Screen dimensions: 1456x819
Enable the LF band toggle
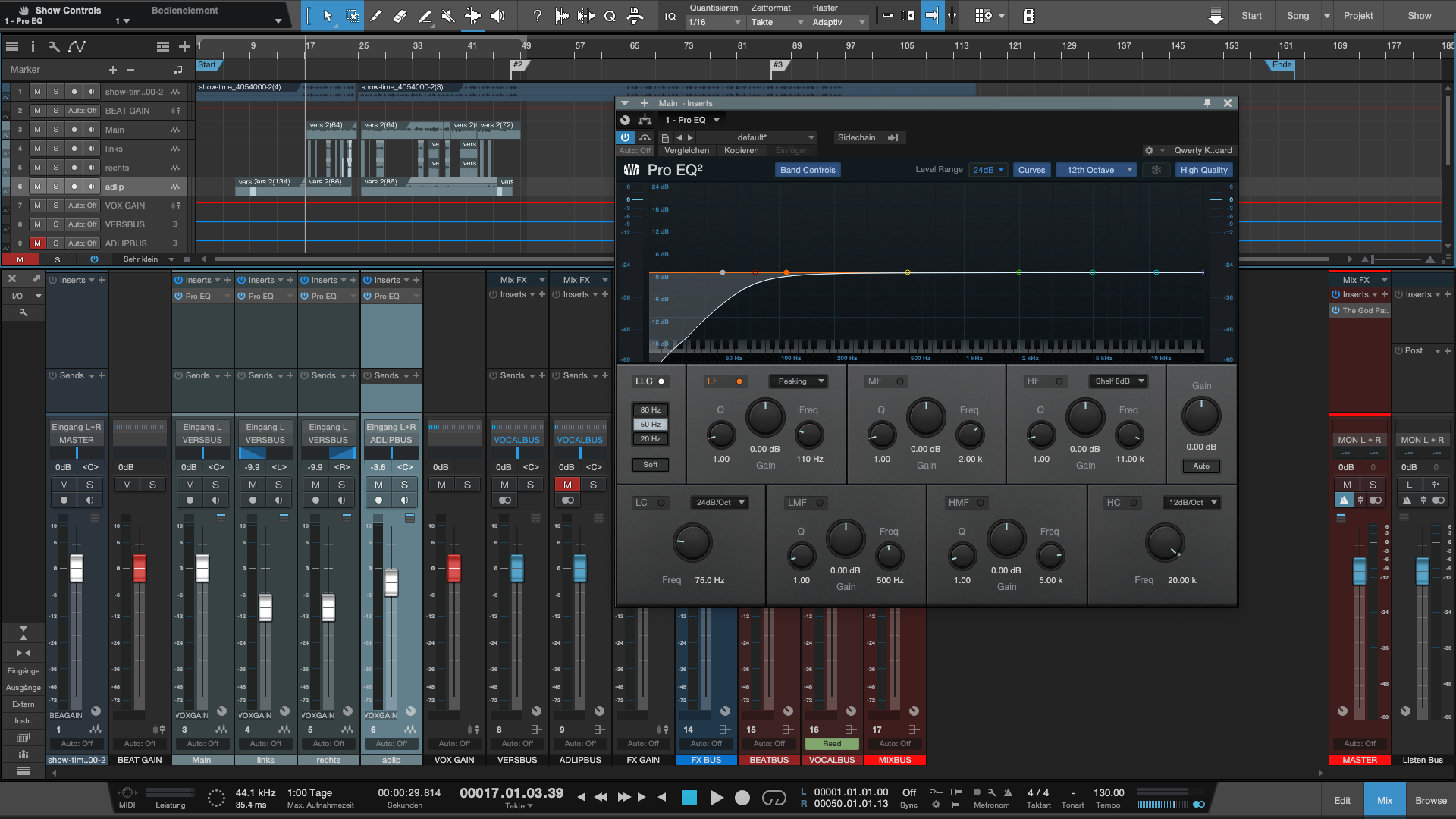739,381
